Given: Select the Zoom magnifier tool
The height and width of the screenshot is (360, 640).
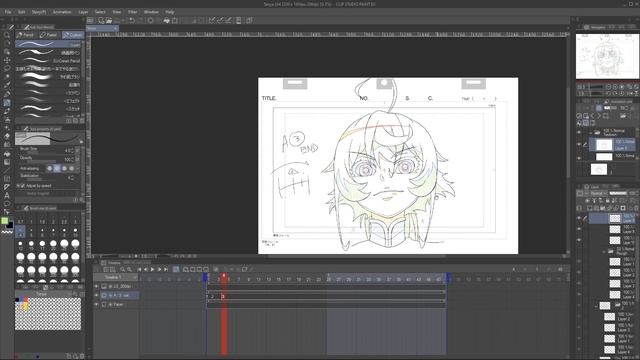Looking at the screenshot, I should tap(7, 35).
